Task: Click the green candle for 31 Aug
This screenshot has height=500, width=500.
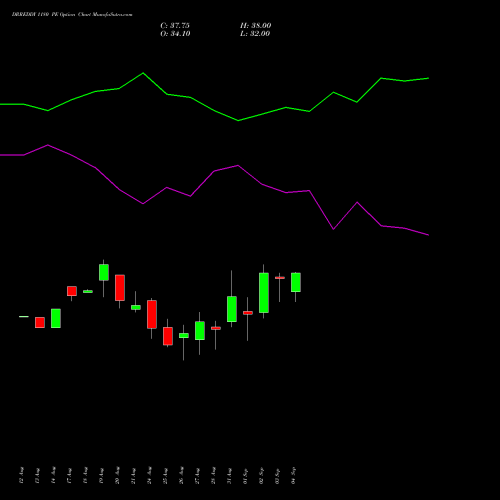Action: (x=232, y=309)
